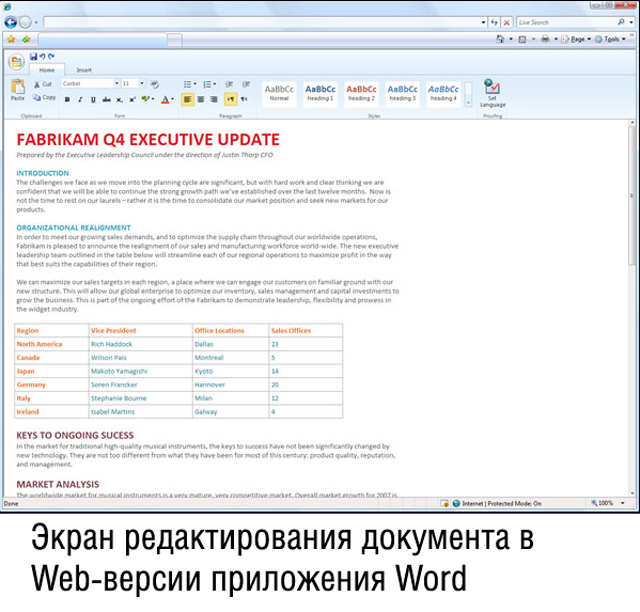Set right-to-left text direction
The height and width of the screenshot is (612, 640).
coord(244,99)
